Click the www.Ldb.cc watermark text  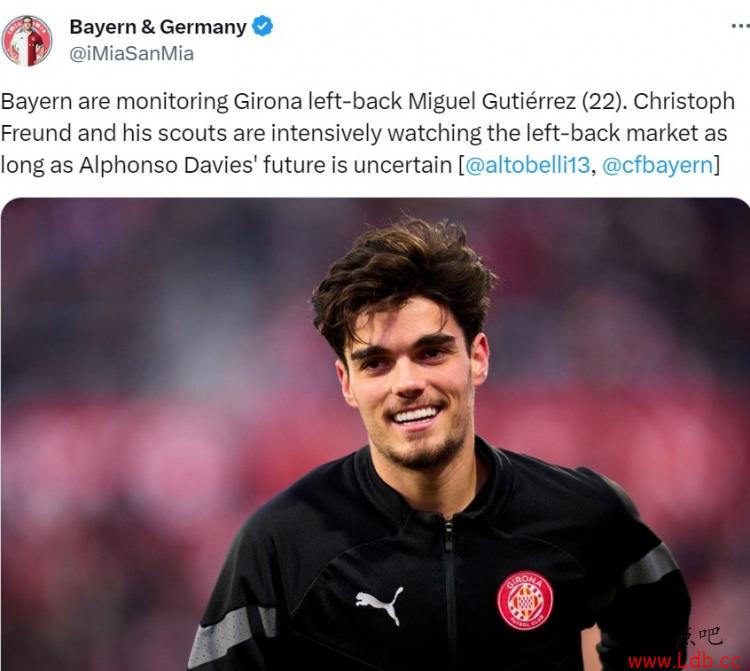[x=685, y=661]
